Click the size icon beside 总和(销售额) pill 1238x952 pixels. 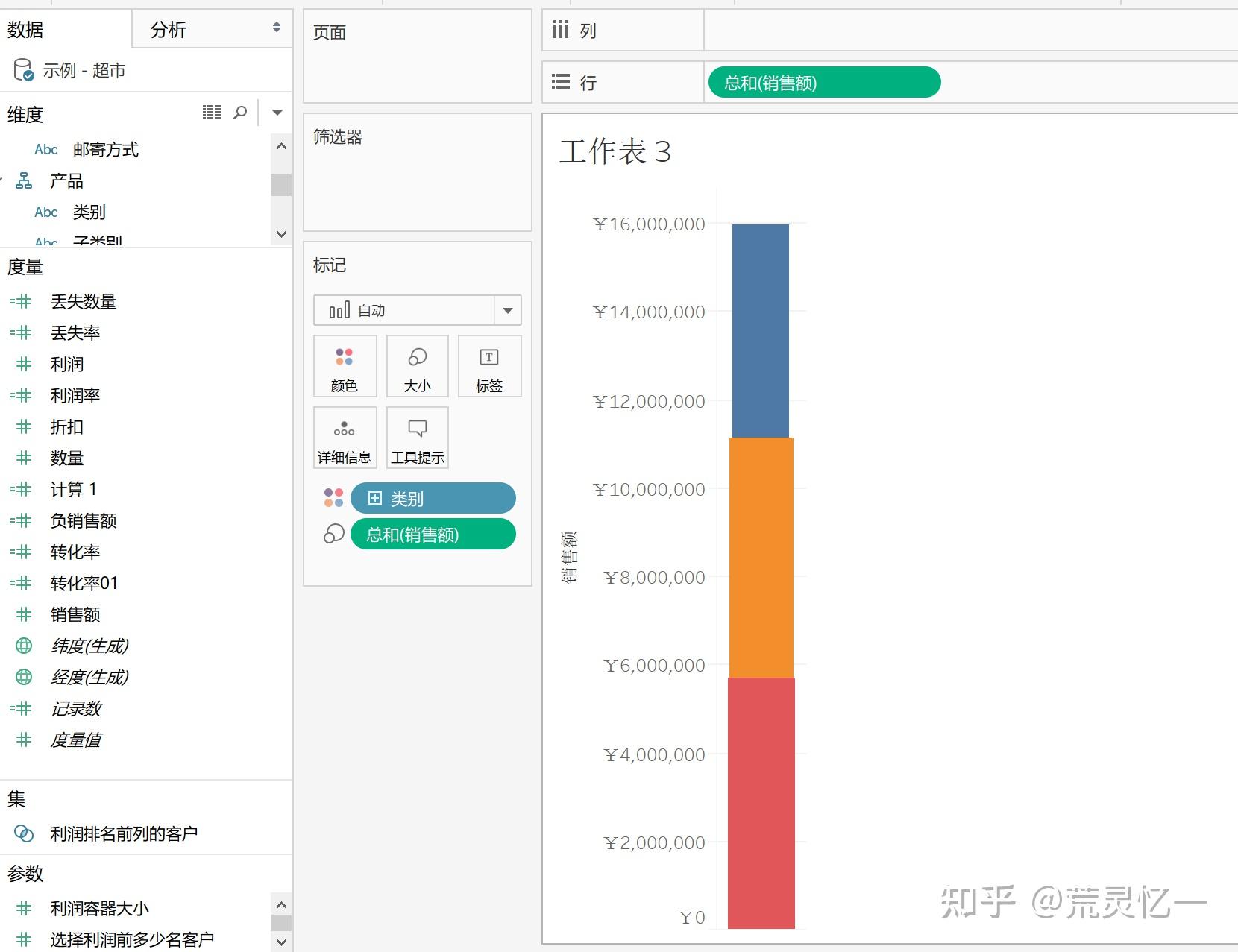pyautogui.click(x=333, y=534)
